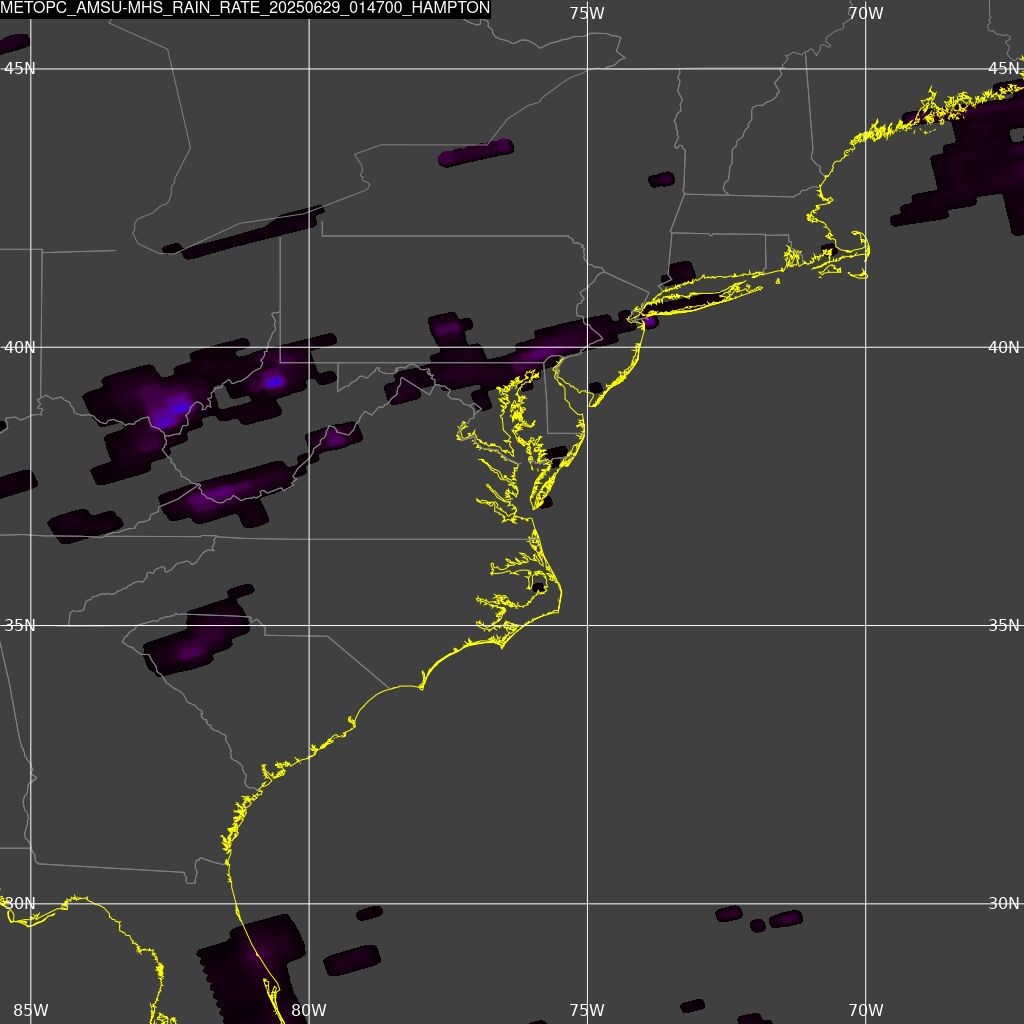Click the 45N label on left edge

20,69
